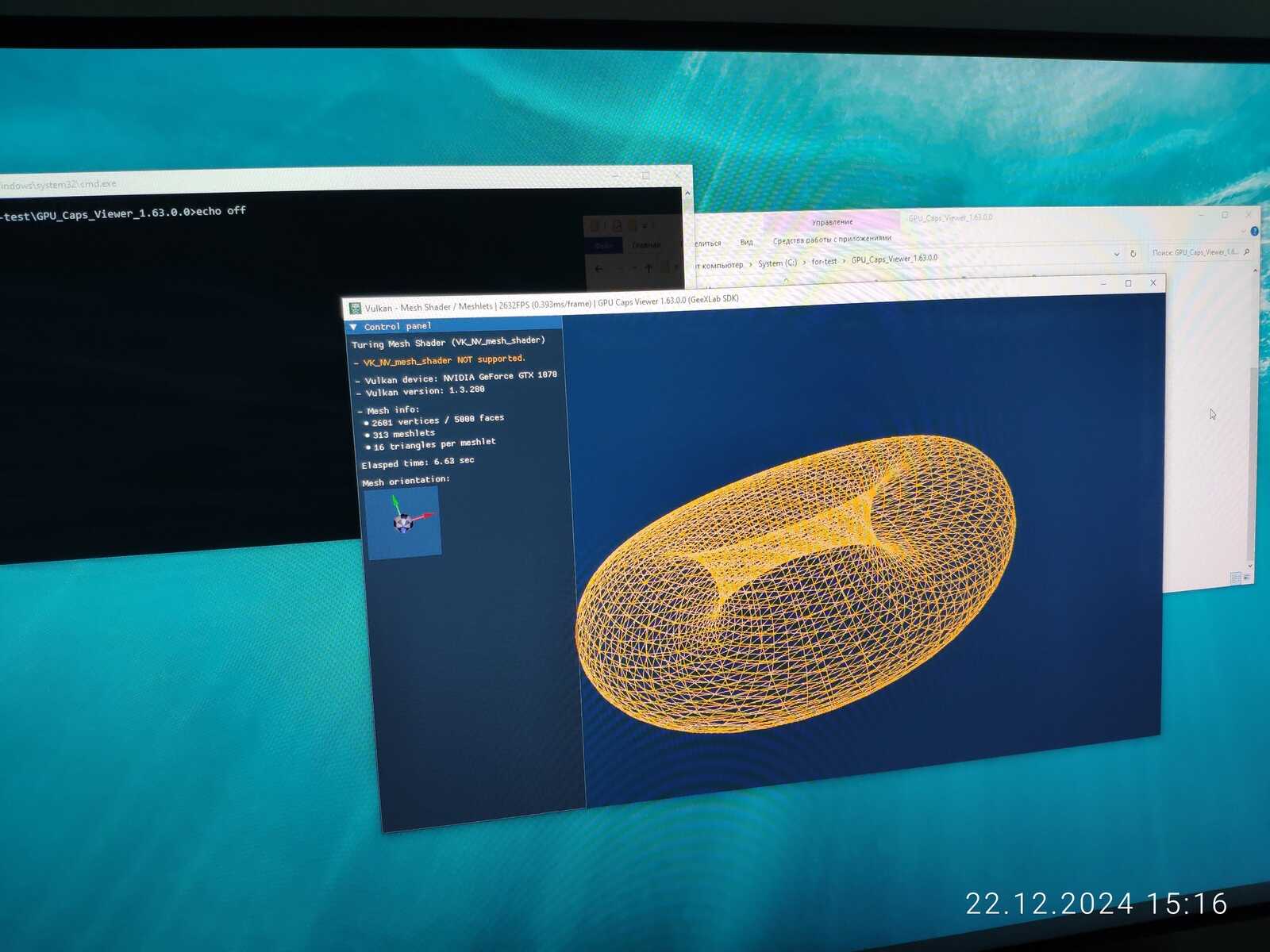Image resolution: width=1270 pixels, height=952 pixels.
Task: Open Explorer help (blue question mark)
Action: click(1255, 231)
